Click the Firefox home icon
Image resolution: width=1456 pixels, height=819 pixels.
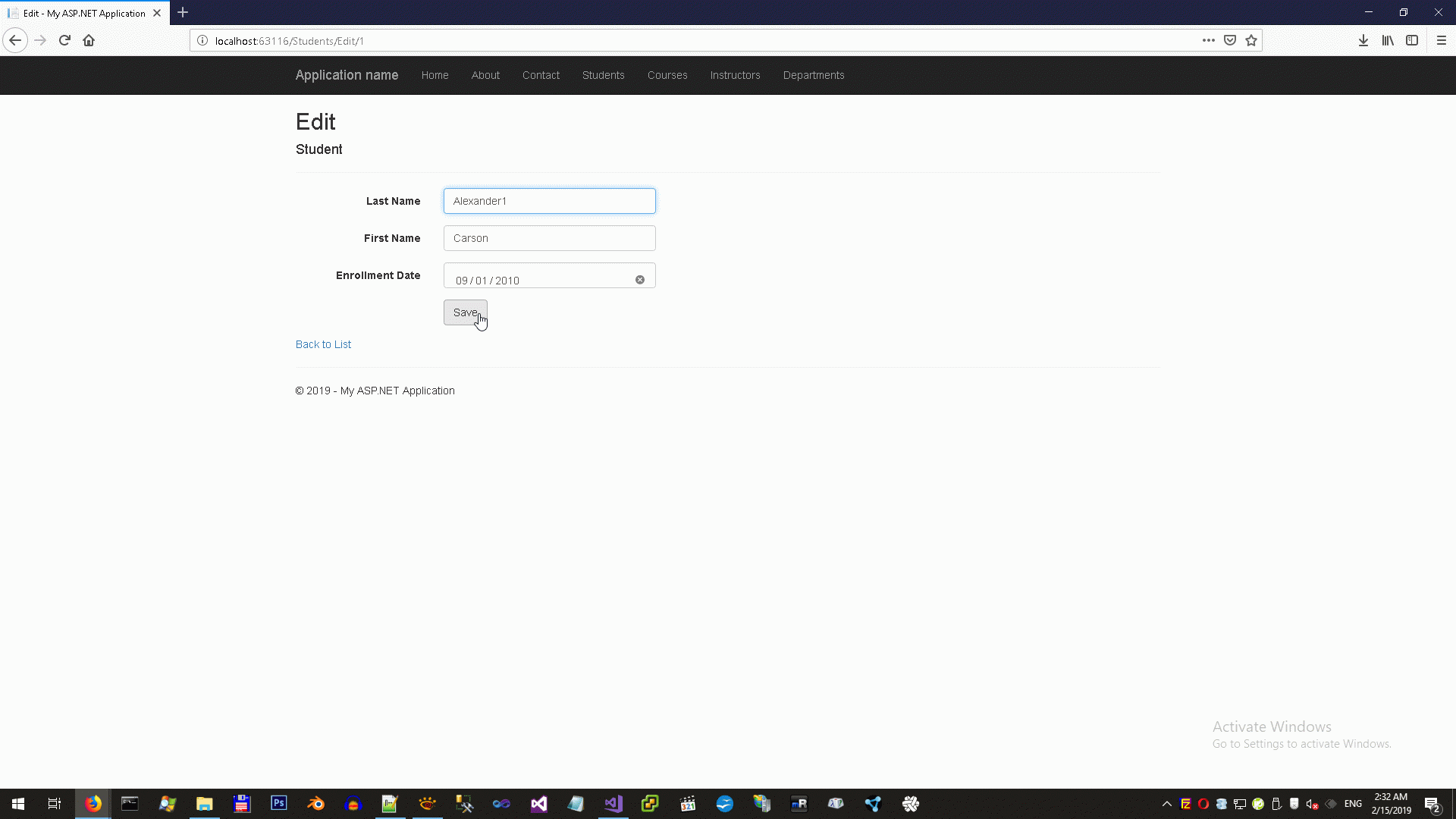(89, 40)
